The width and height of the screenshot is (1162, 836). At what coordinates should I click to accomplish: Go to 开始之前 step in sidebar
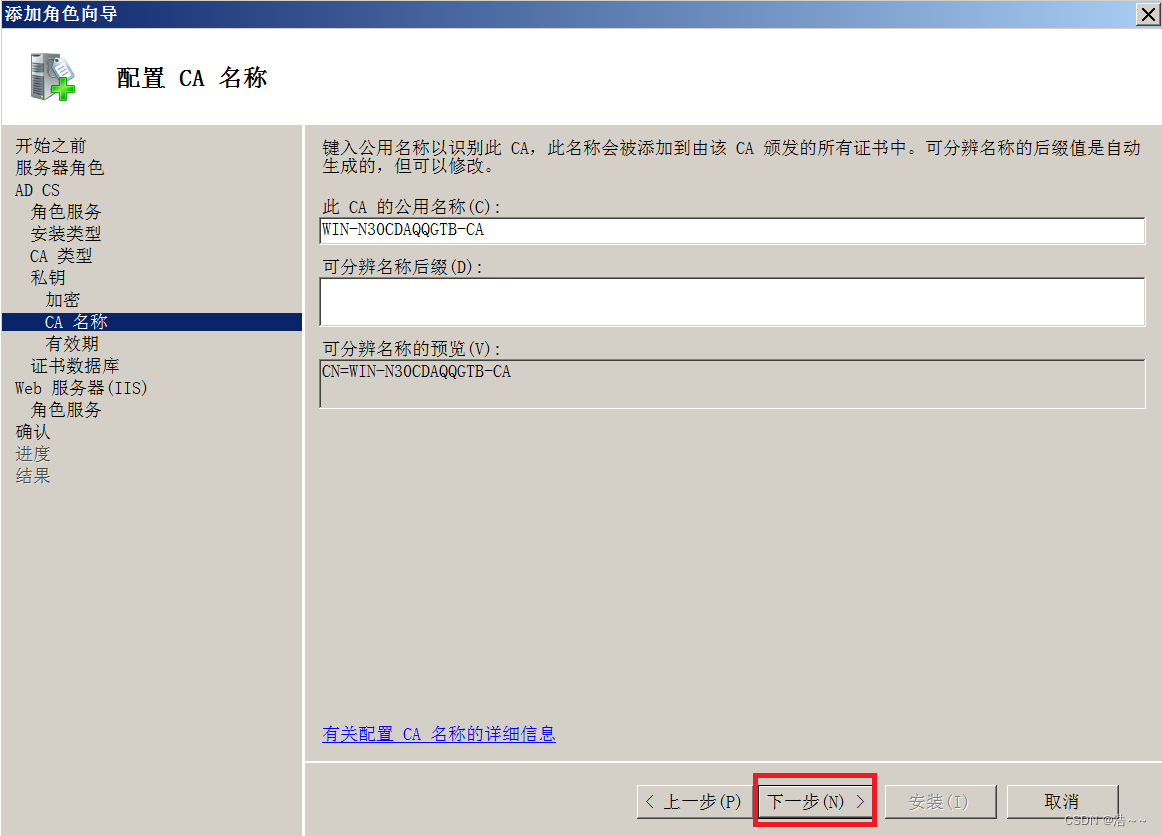(x=50, y=146)
